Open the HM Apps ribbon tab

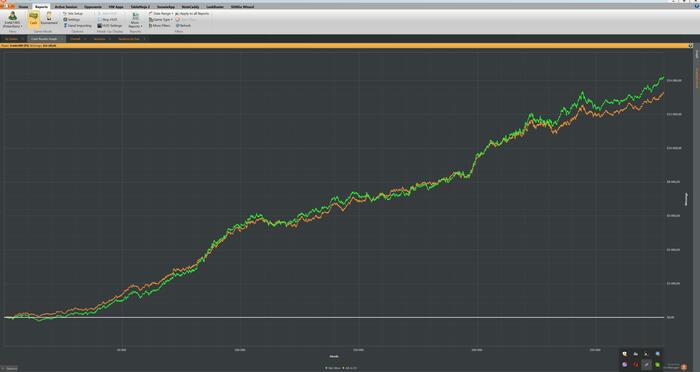(116, 7)
